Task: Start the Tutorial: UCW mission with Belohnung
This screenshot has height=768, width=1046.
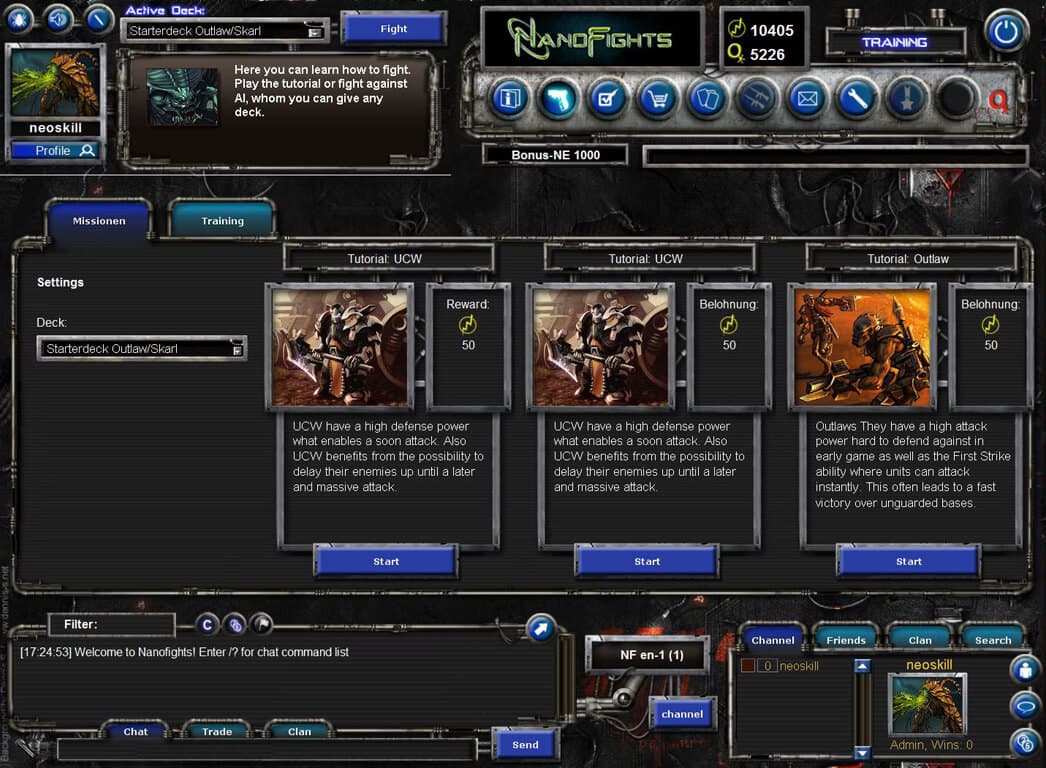Action: click(647, 562)
